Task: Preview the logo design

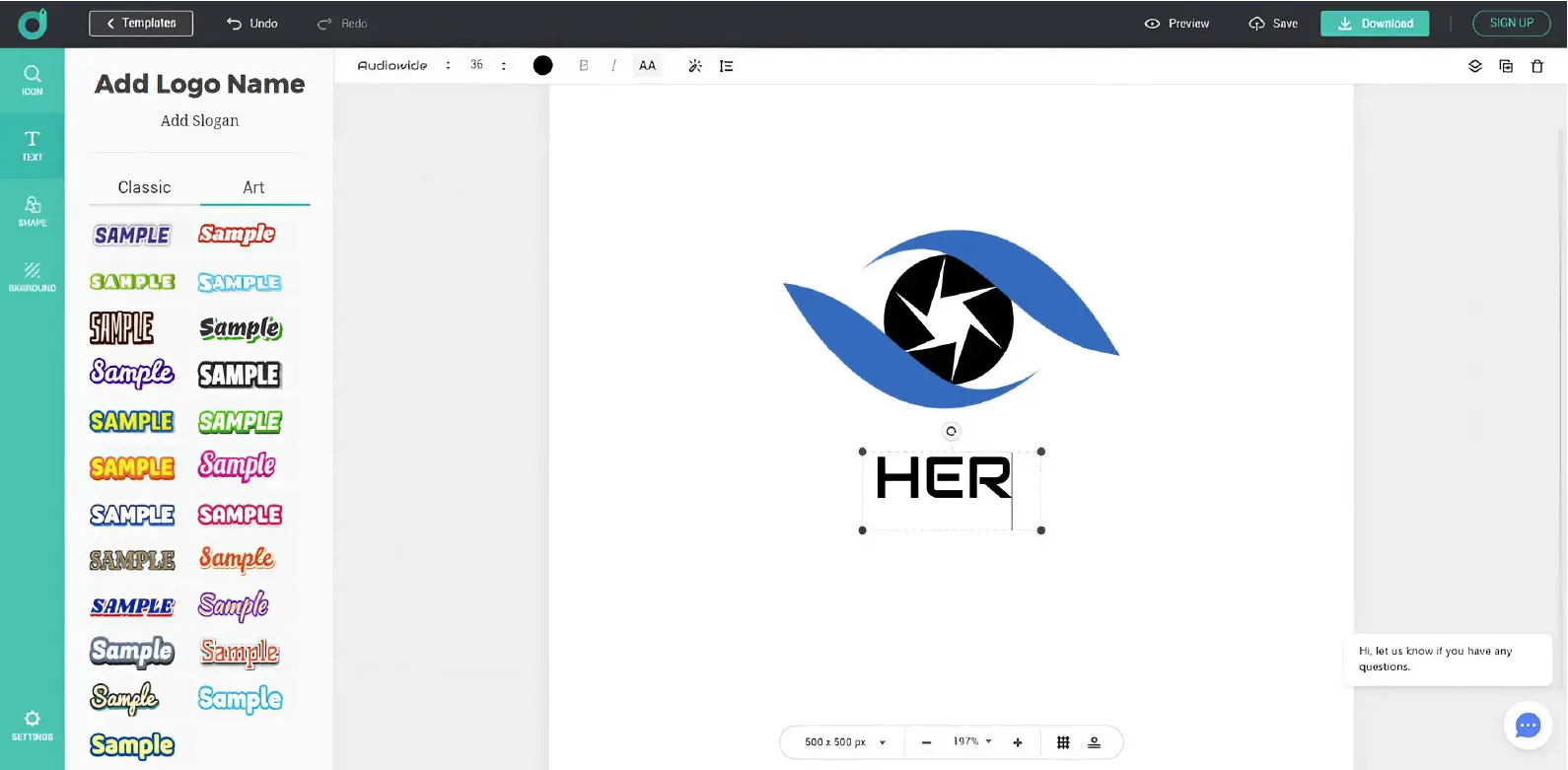Action: (1176, 24)
